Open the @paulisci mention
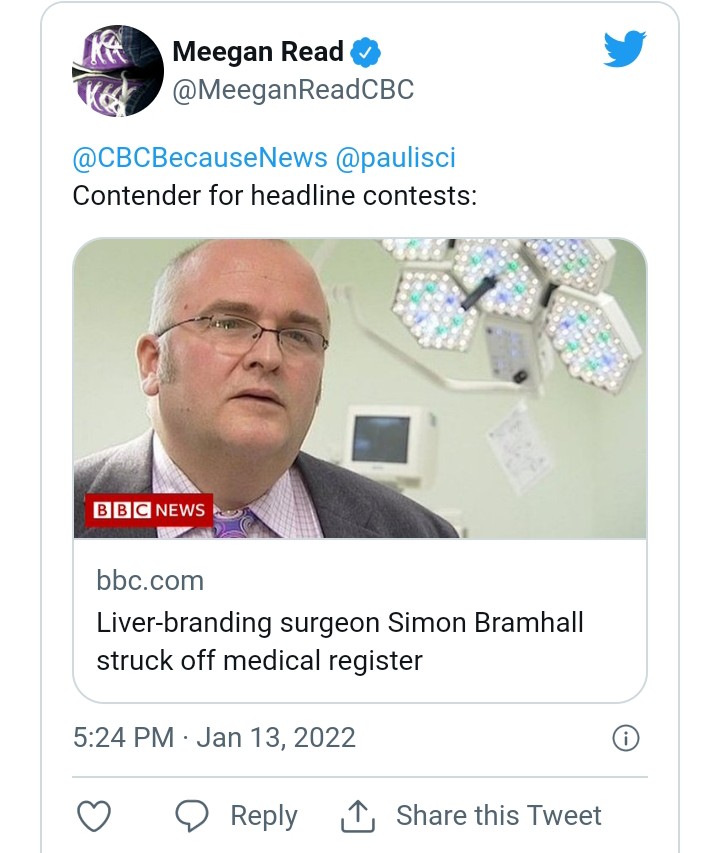 [x=397, y=157]
